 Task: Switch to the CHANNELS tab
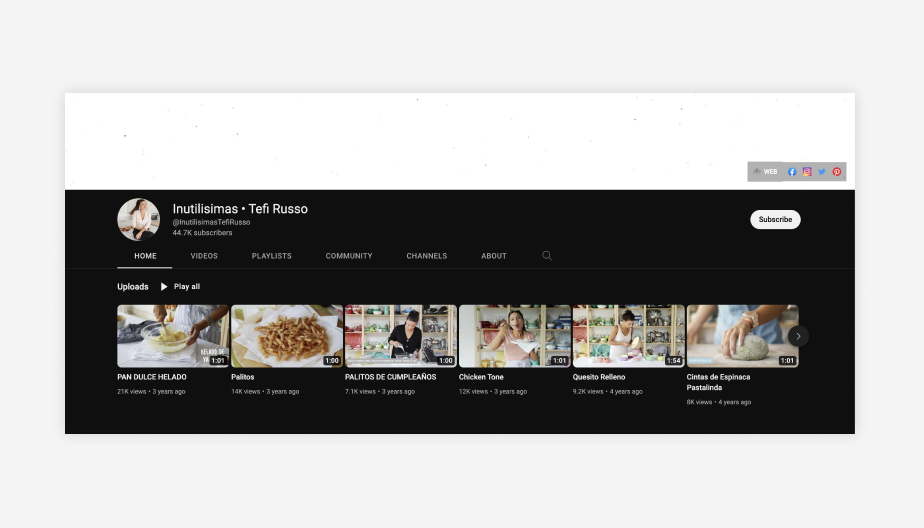tap(427, 256)
